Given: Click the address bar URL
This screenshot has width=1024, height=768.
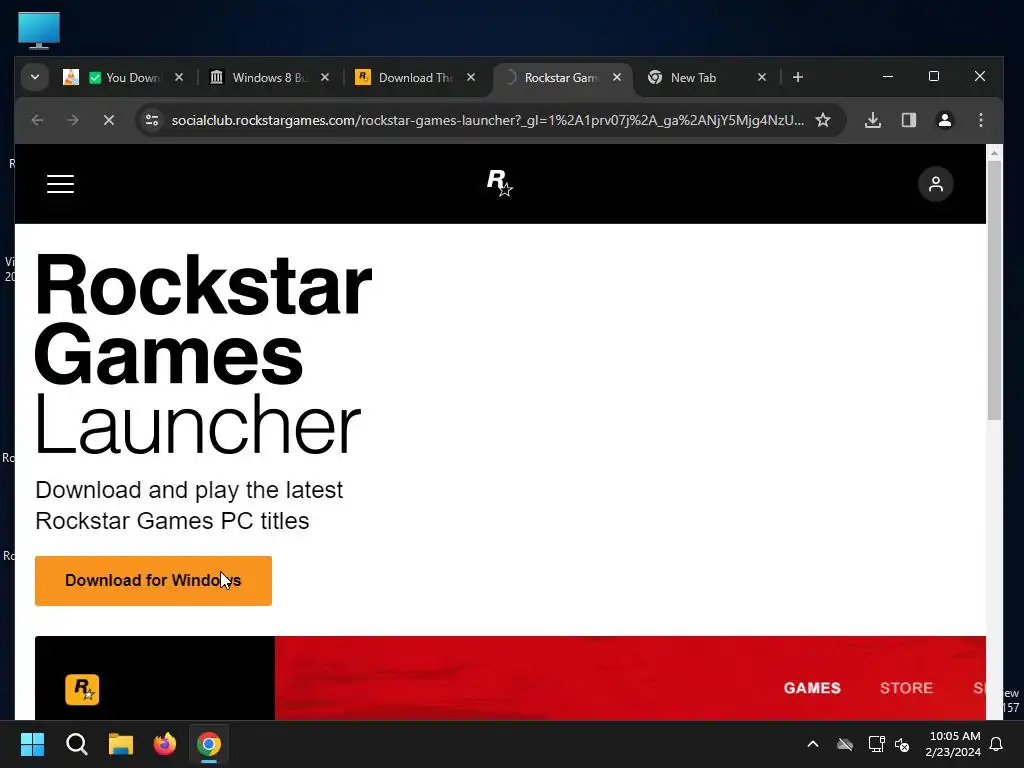Looking at the screenshot, I should 487,120.
